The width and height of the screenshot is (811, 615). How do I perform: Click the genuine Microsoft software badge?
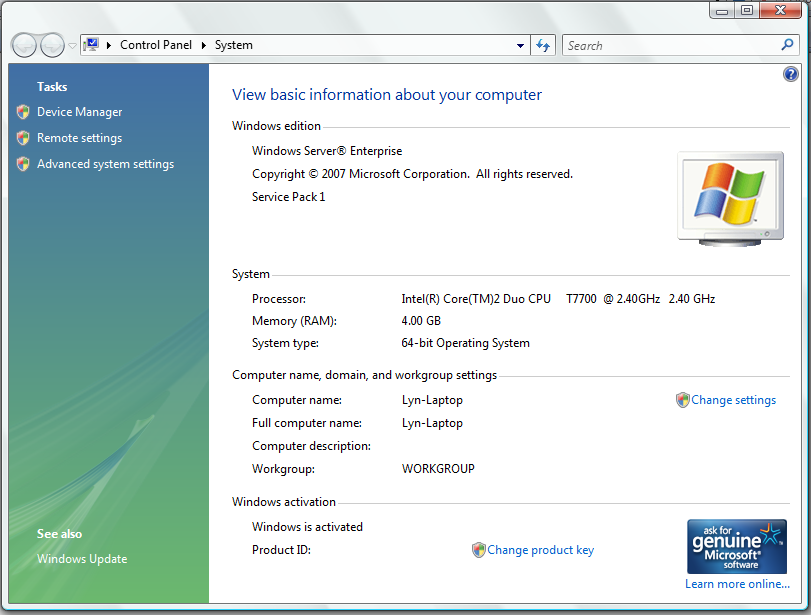click(736, 546)
